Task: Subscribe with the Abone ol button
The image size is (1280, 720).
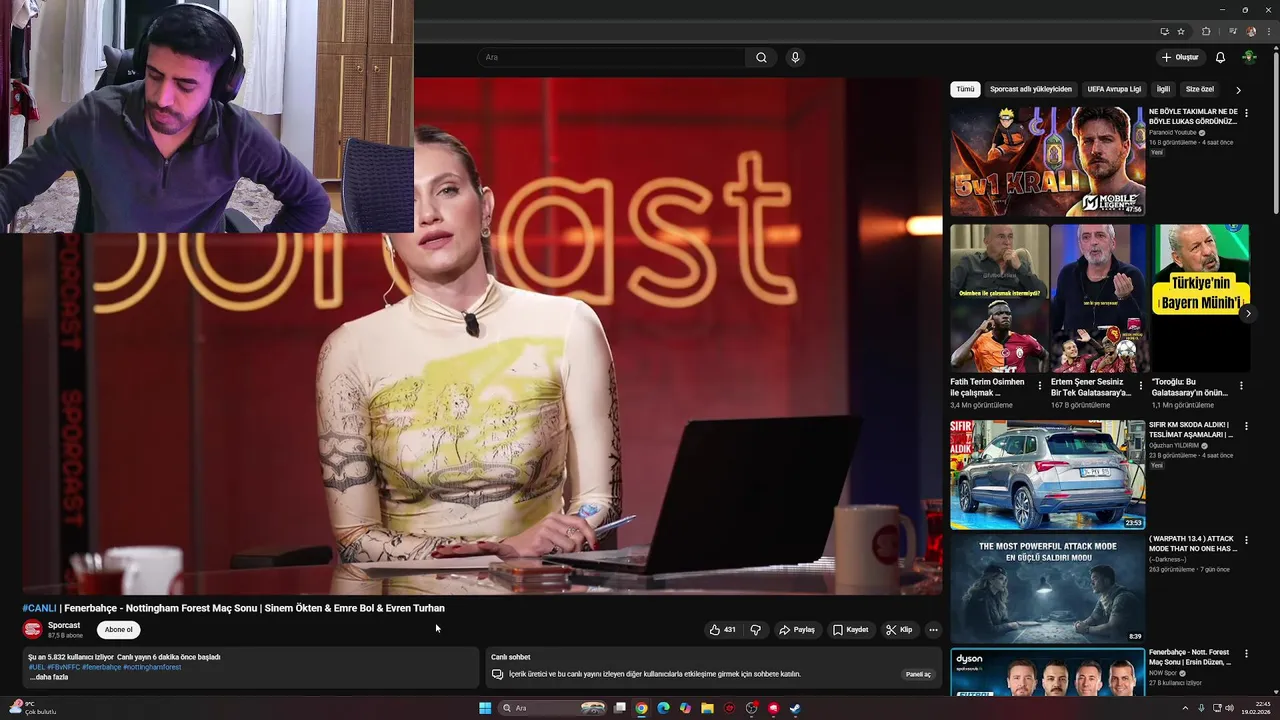Action: pos(118,630)
